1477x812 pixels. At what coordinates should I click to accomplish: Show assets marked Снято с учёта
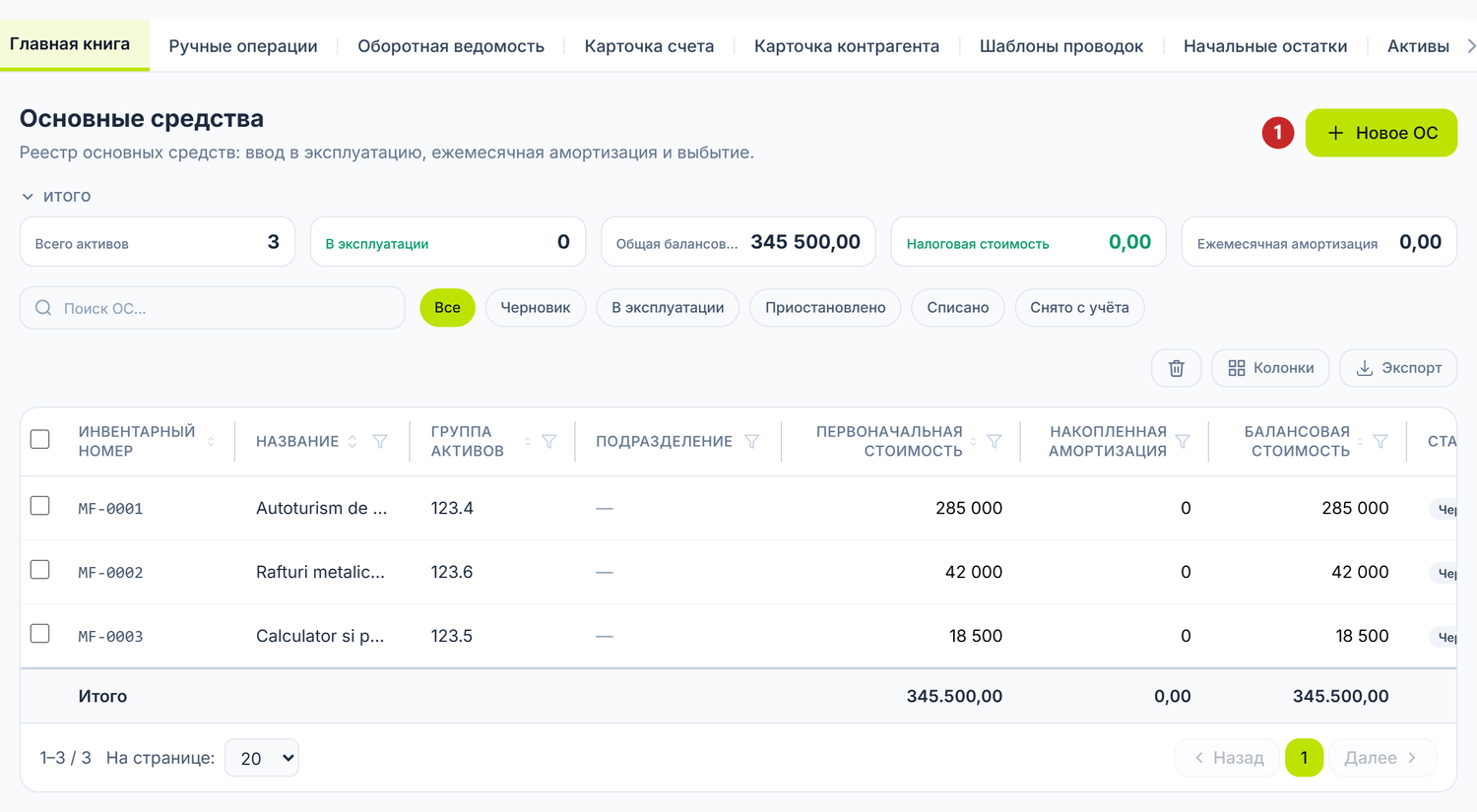coord(1079,308)
